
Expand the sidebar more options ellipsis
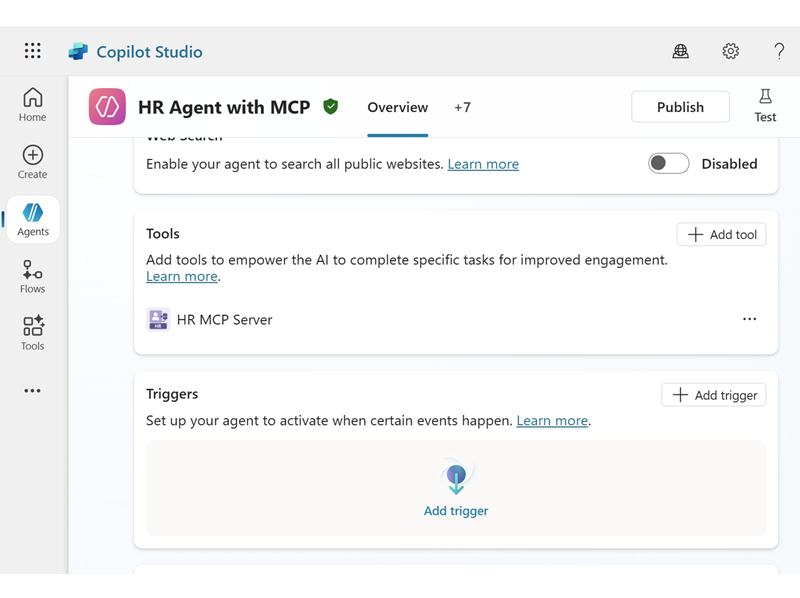(x=32, y=391)
